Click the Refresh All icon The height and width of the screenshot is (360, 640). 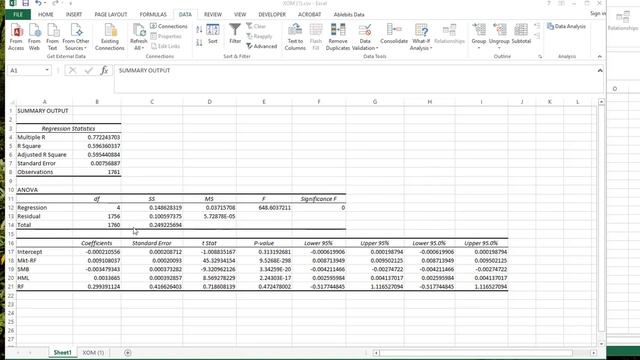pos(138,37)
